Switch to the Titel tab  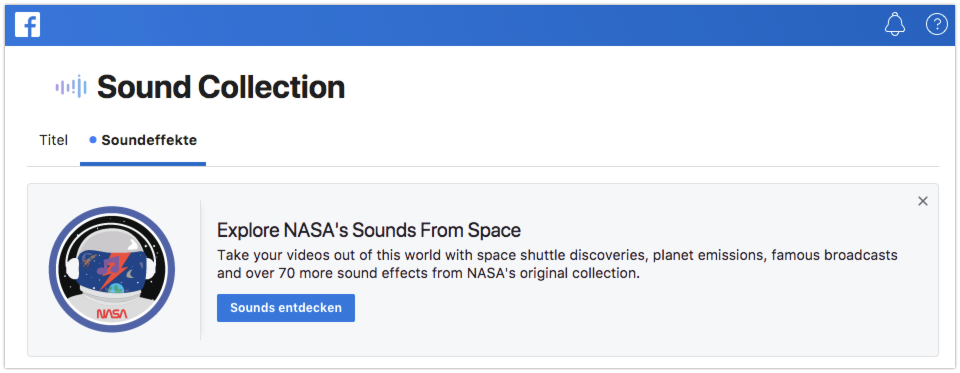(53, 140)
